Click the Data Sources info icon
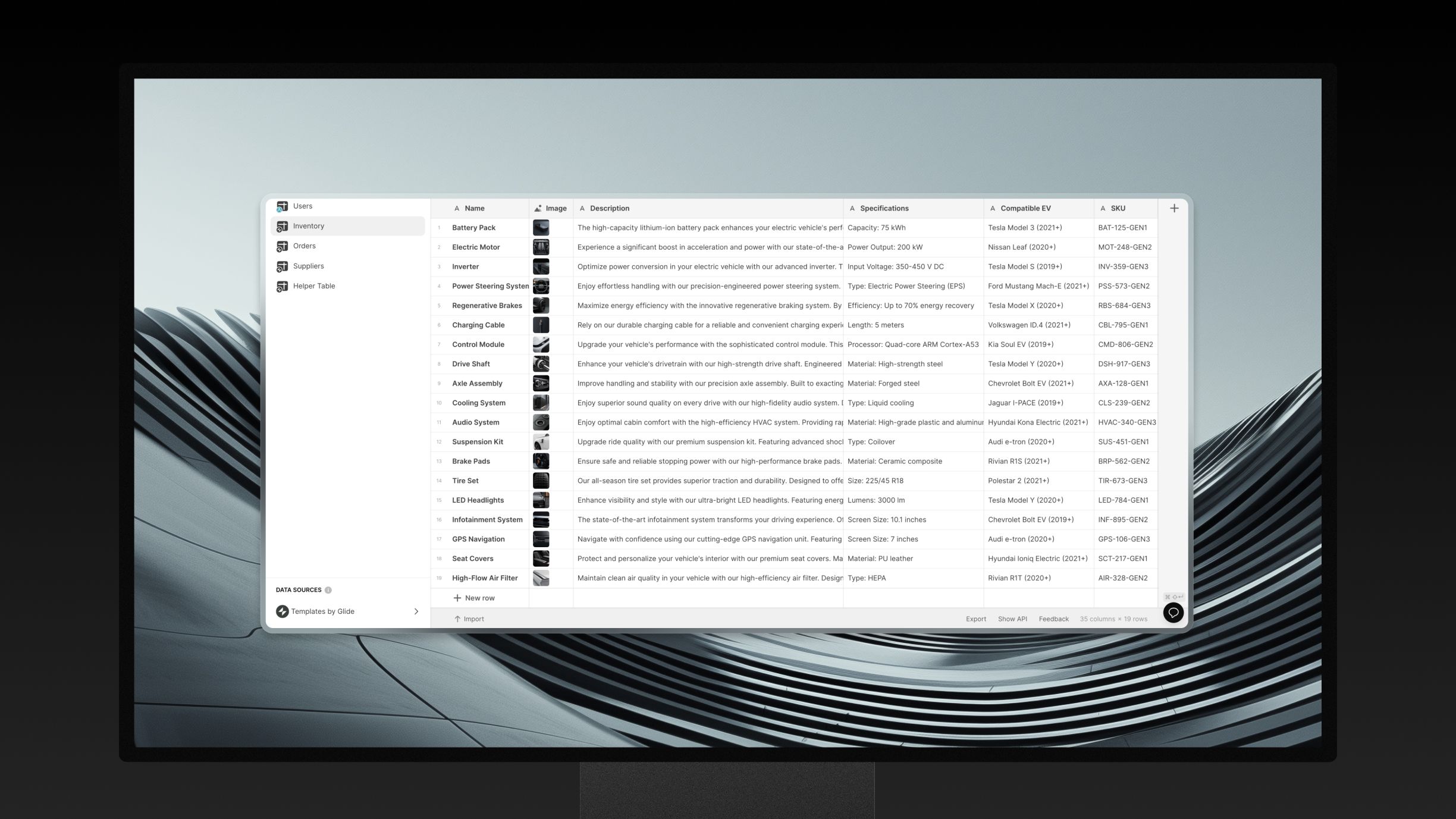Viewport: 1456px width, 819px height. point(328,590)
